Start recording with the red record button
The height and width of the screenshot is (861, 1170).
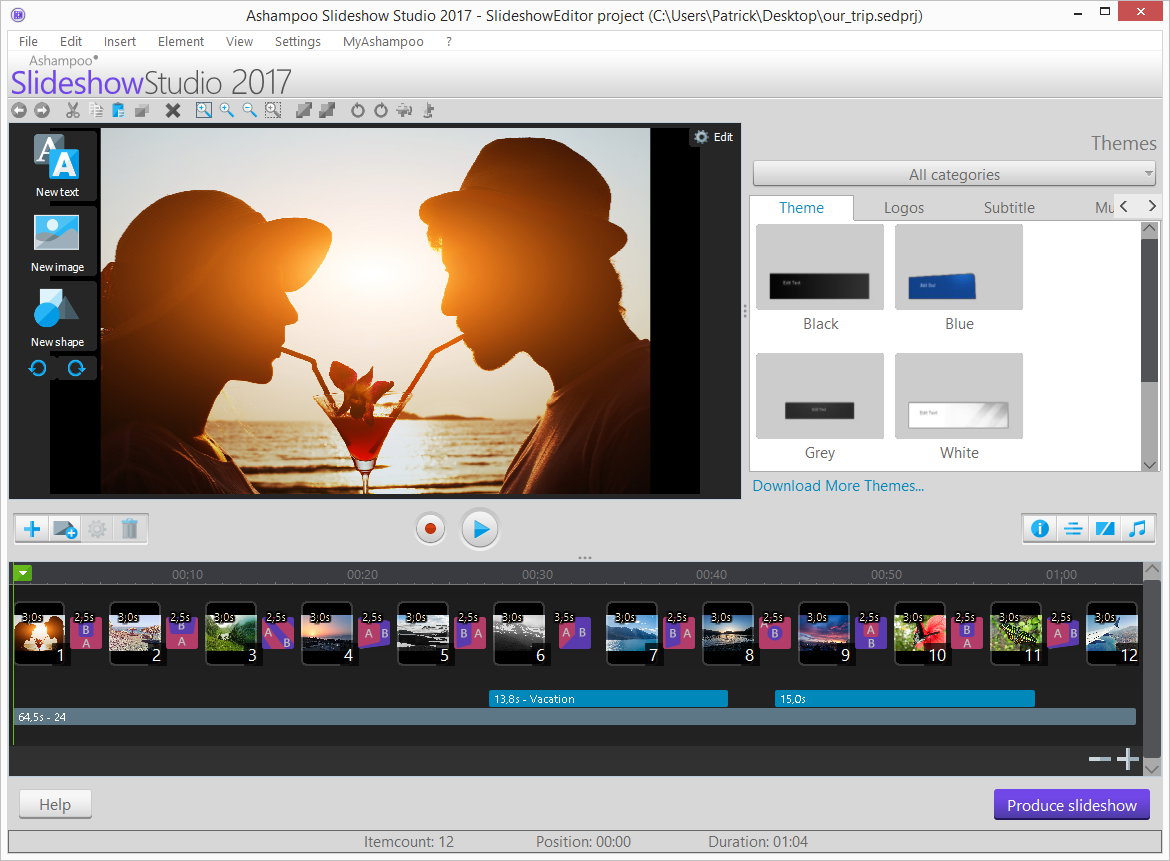point(431,529)
